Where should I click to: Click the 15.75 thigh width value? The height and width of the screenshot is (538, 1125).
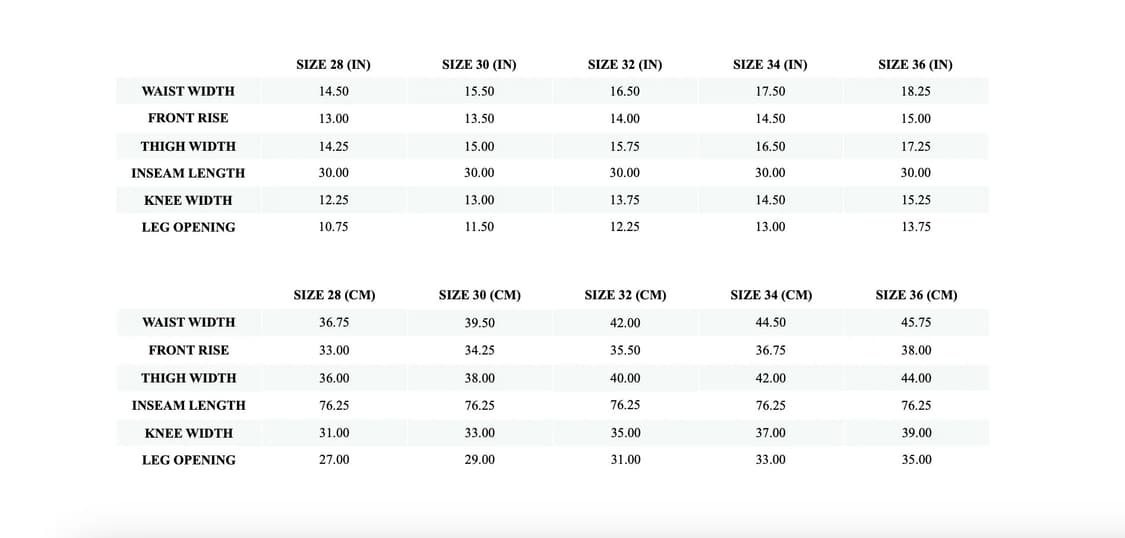pos(625,146)
